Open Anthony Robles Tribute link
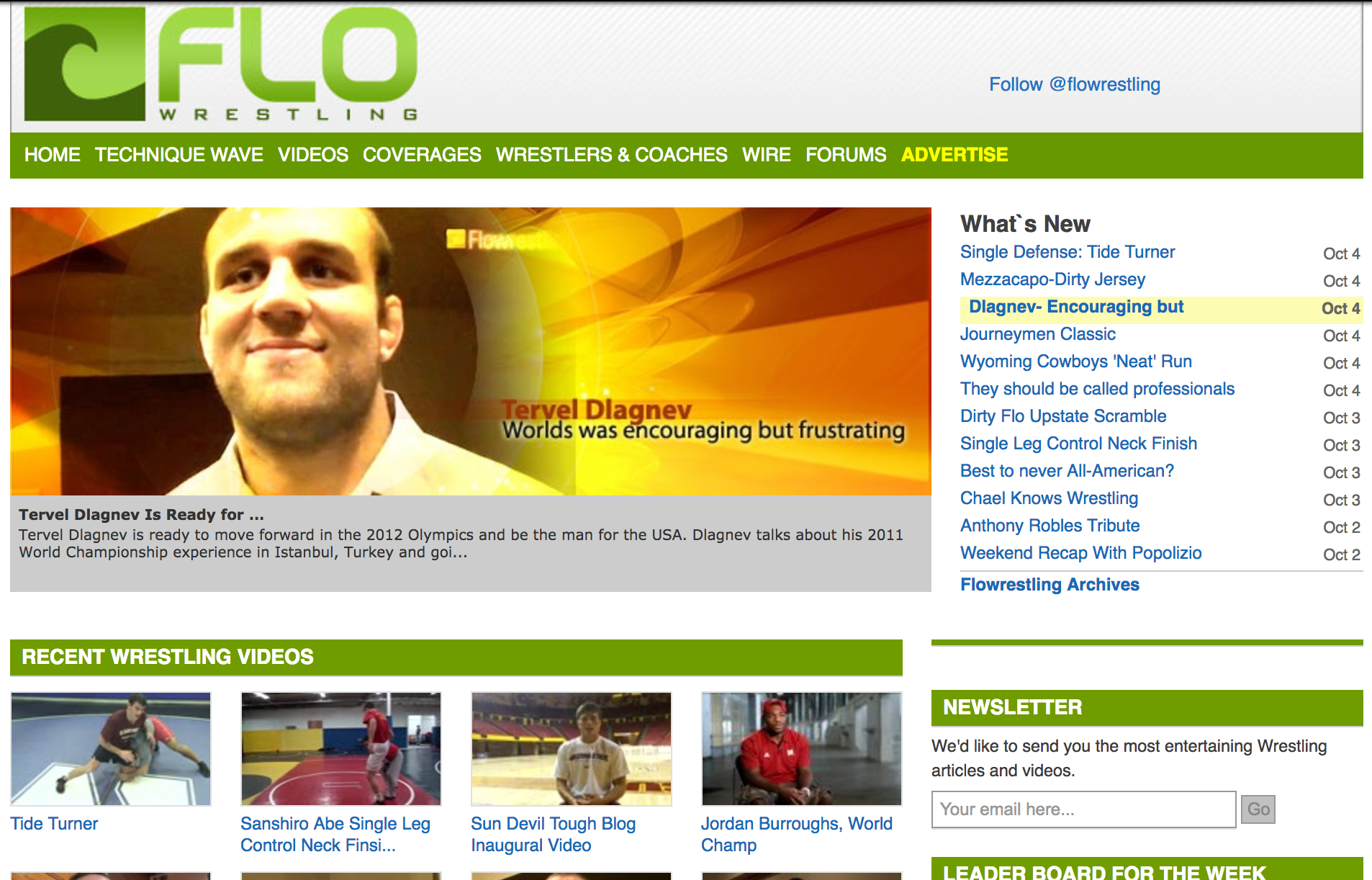 [x=1050, y=526]
